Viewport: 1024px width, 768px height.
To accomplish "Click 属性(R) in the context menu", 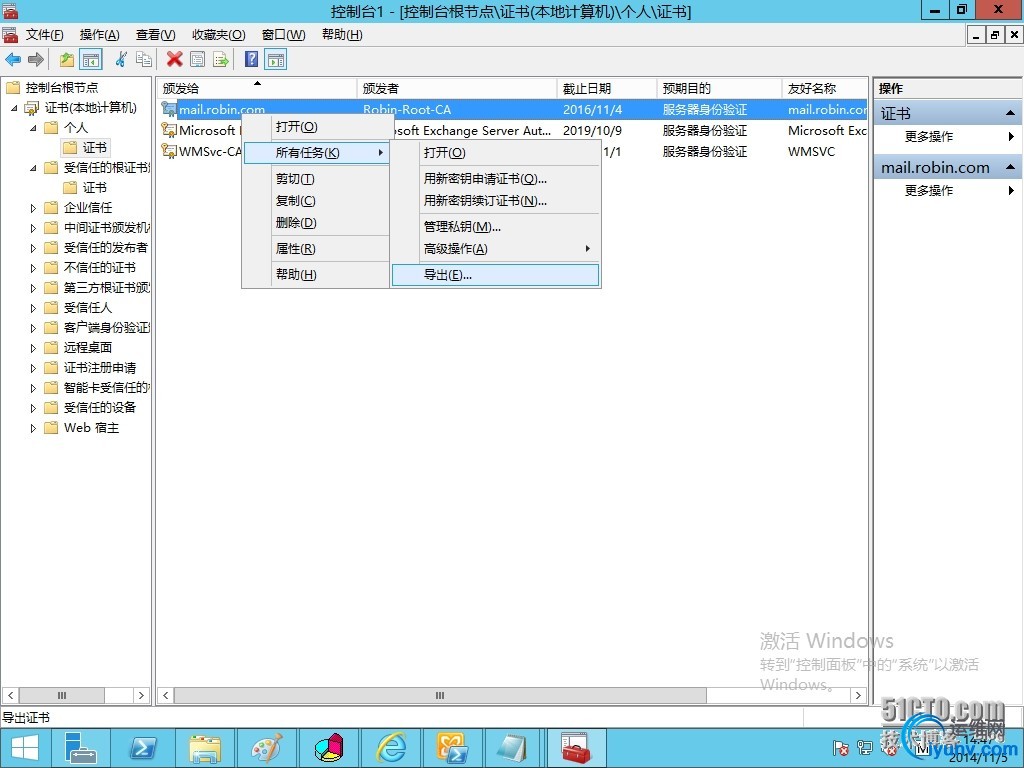I will pos(295,249).
